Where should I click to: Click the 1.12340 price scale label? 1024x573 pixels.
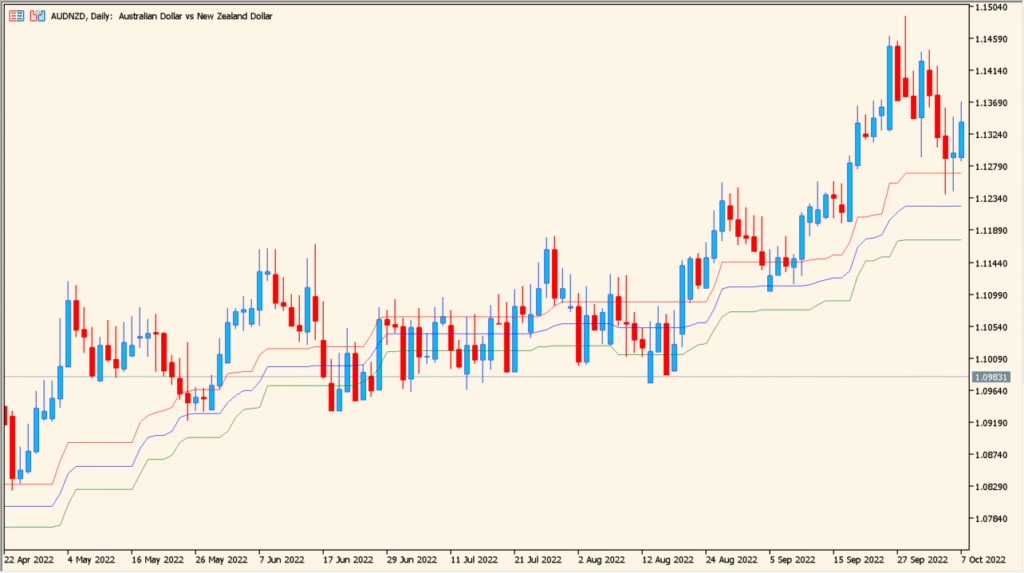(x=991, y=199)
